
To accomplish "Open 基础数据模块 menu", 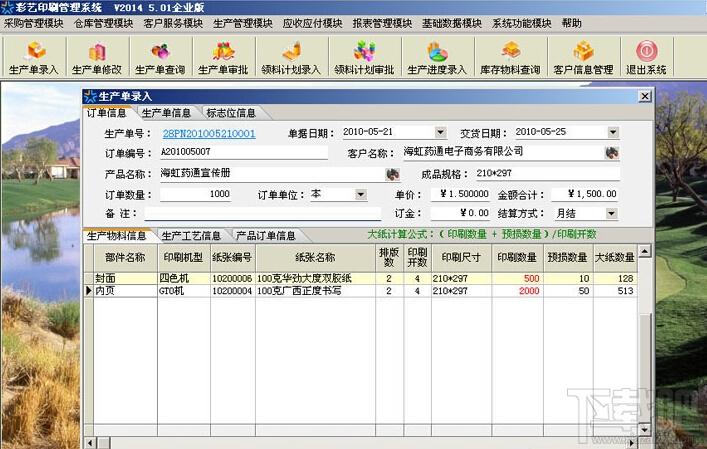I will pyautogui.click(x=452, y=23).
